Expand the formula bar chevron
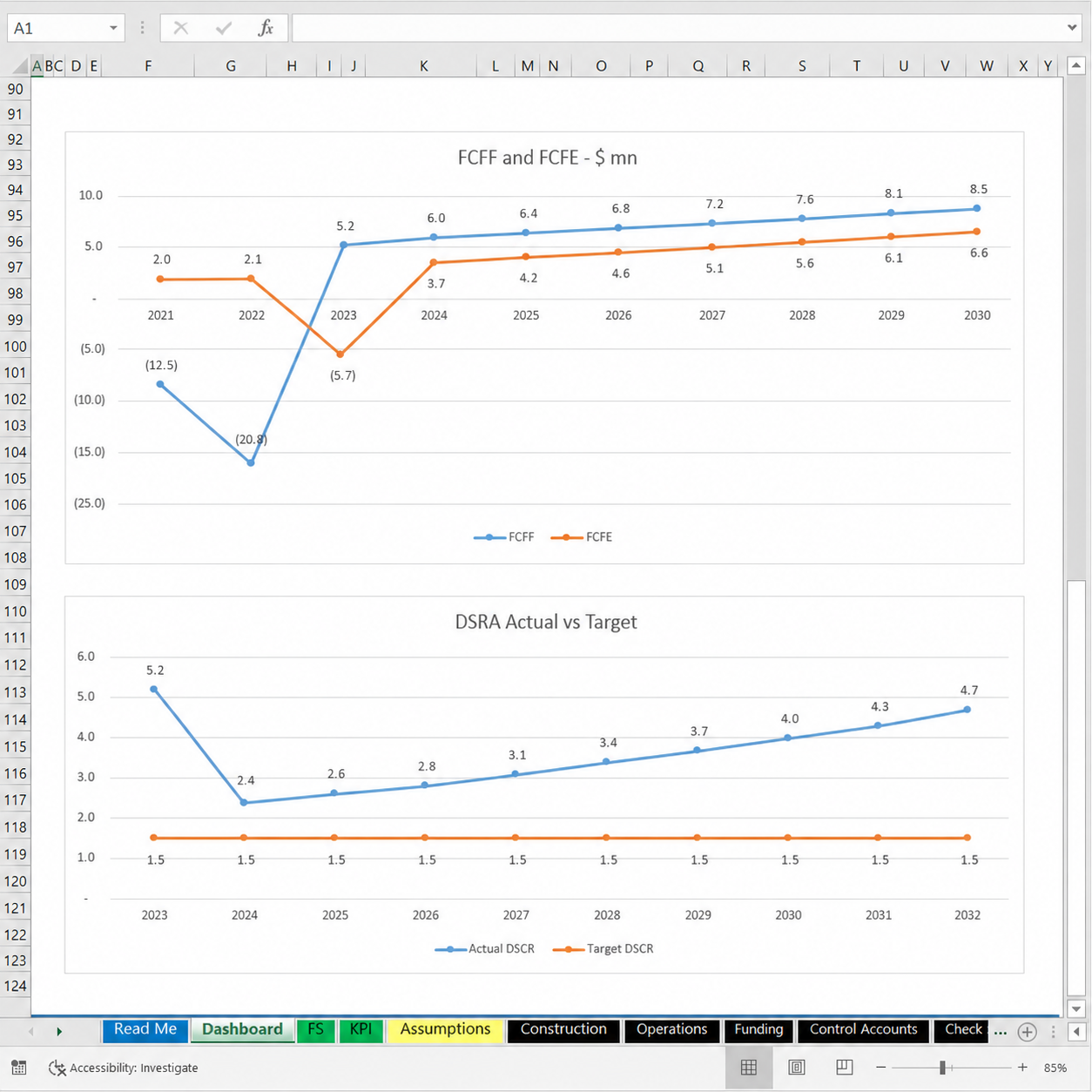This screenshot has height=1092, width=1092. coord(1072,28)
